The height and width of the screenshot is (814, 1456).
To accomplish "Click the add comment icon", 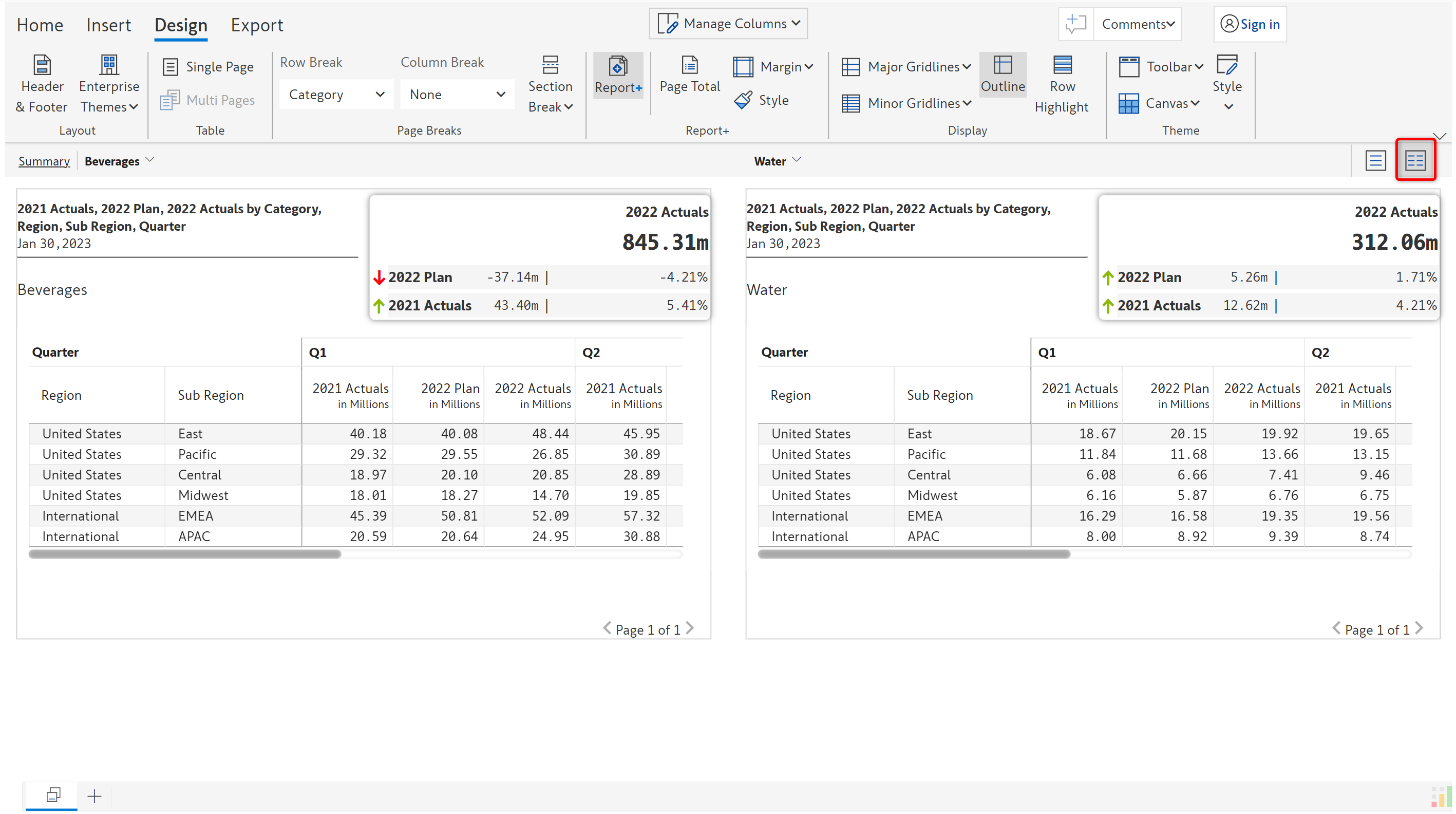I will tap(1075, 24).
